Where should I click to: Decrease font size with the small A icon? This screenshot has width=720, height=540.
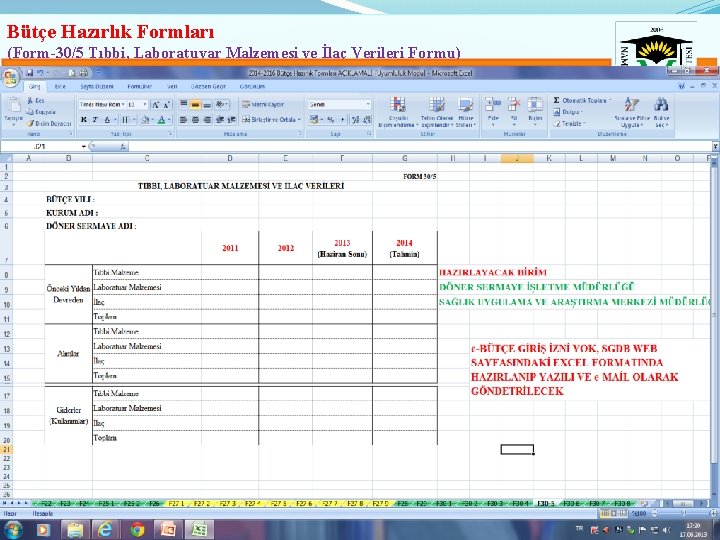click(x=167, y=105)
